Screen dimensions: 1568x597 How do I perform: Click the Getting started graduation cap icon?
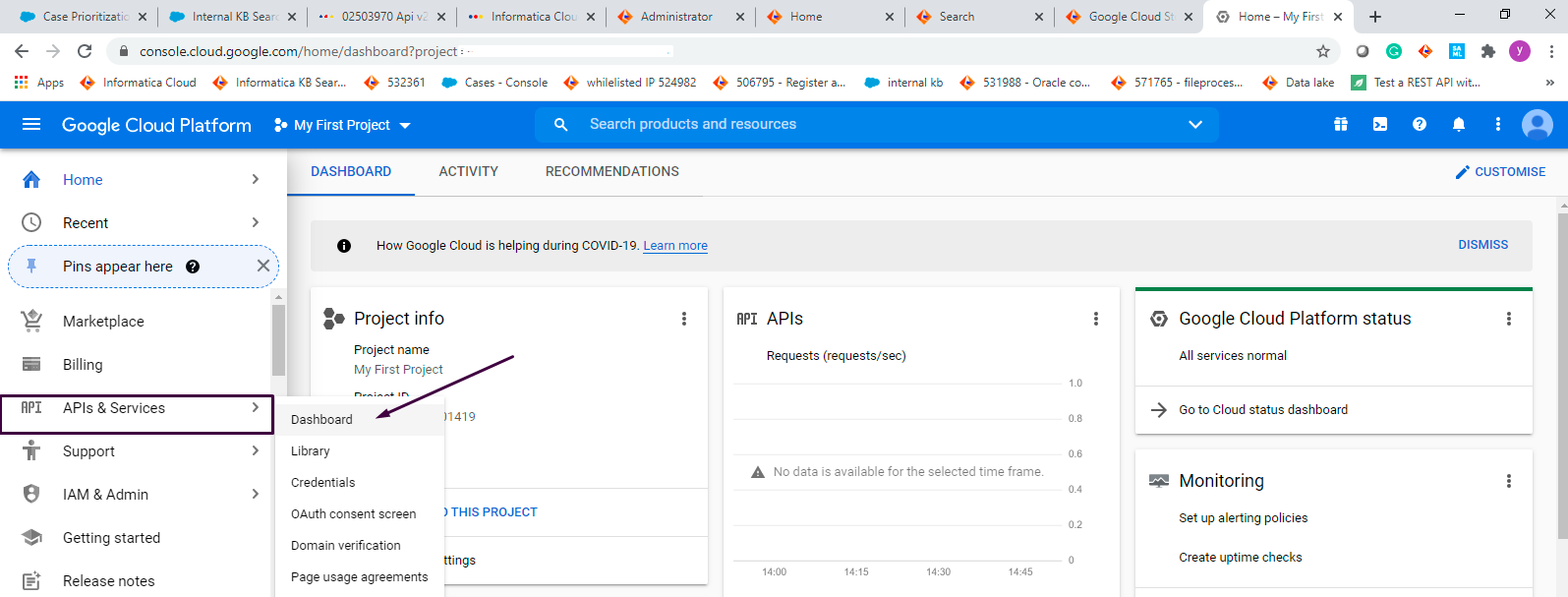tap(31, 537)
